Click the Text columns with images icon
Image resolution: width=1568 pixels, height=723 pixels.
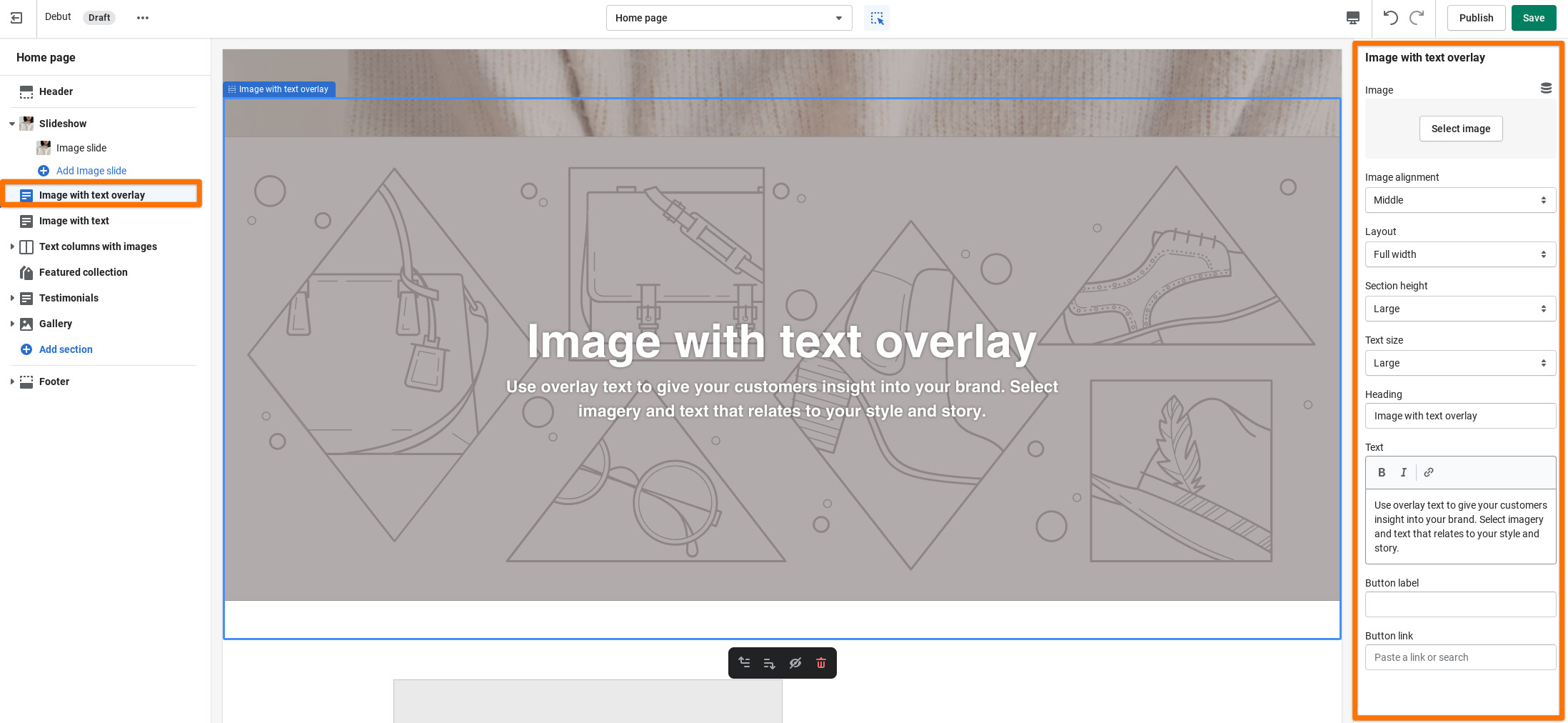click(26, 246)
